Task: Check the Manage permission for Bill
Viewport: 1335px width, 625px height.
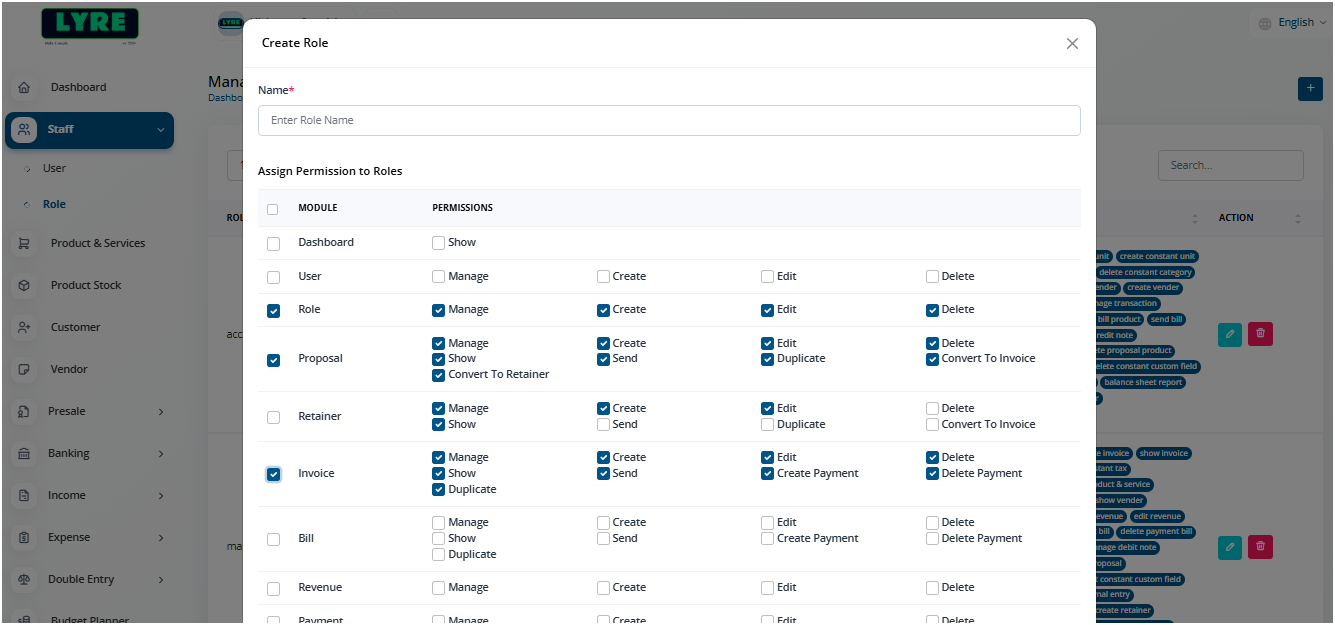Action: click(438, 522)
